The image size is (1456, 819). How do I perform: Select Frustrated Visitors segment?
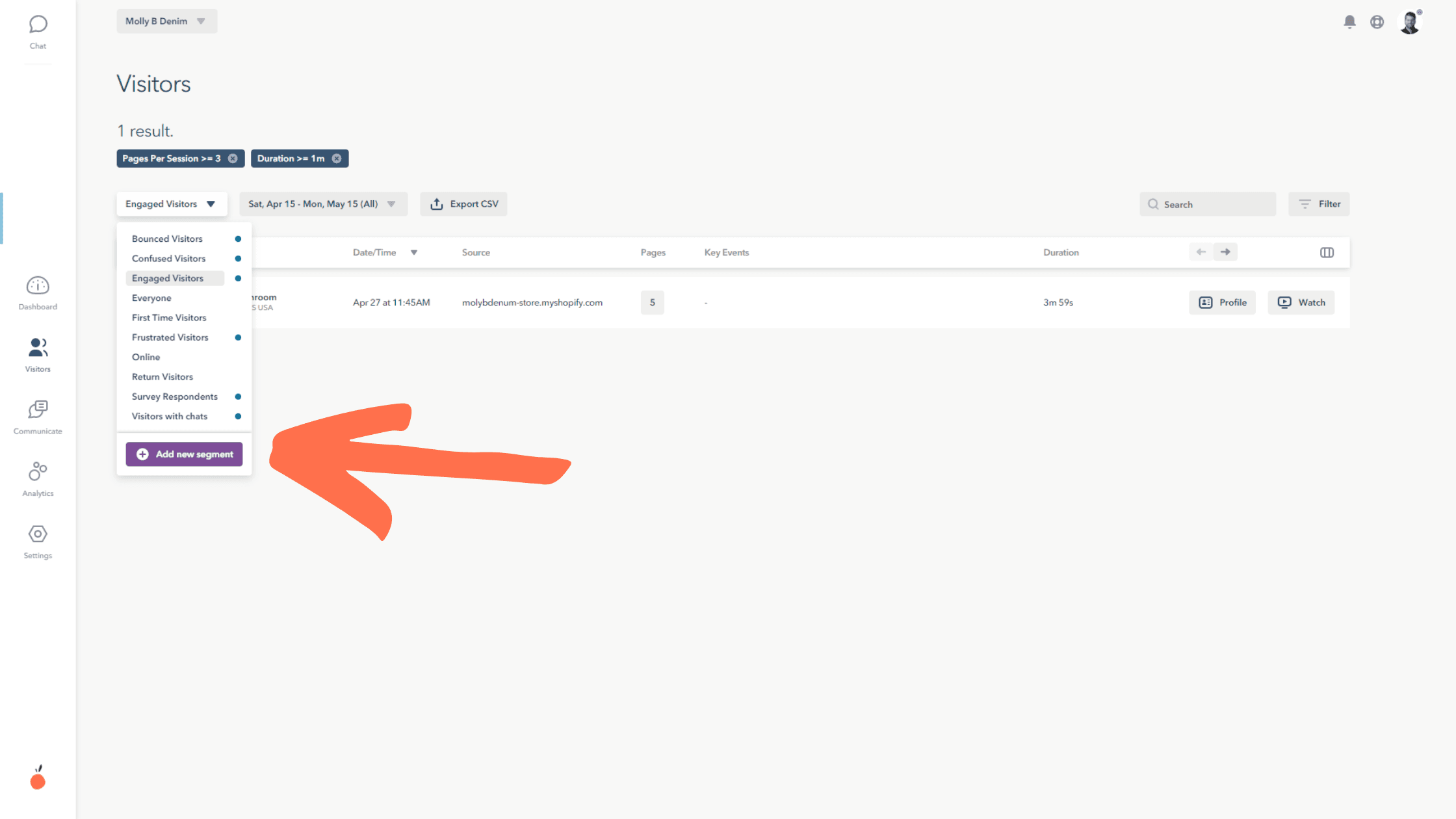click(170, 337)
